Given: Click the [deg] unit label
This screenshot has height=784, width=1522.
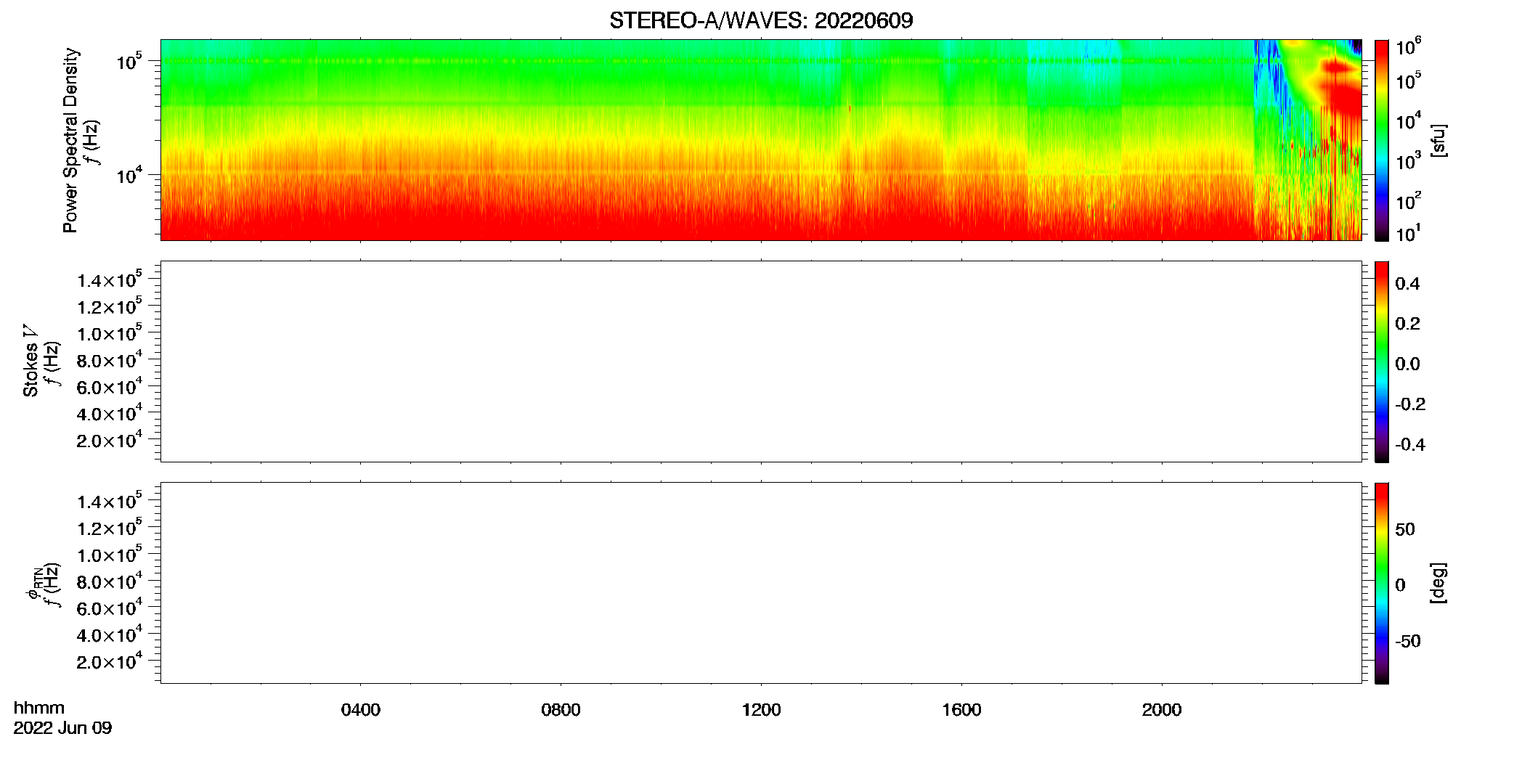Looking at the screenshot, I should pos(1438,583).
